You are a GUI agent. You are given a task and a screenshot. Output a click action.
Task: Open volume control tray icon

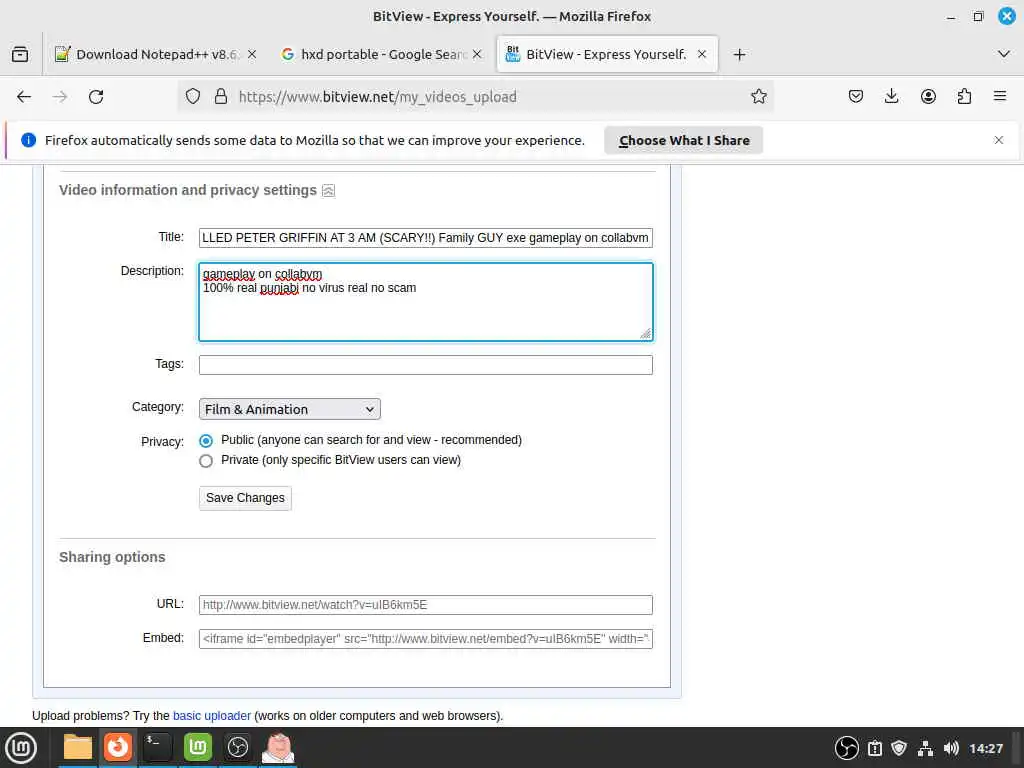[951, 748]
